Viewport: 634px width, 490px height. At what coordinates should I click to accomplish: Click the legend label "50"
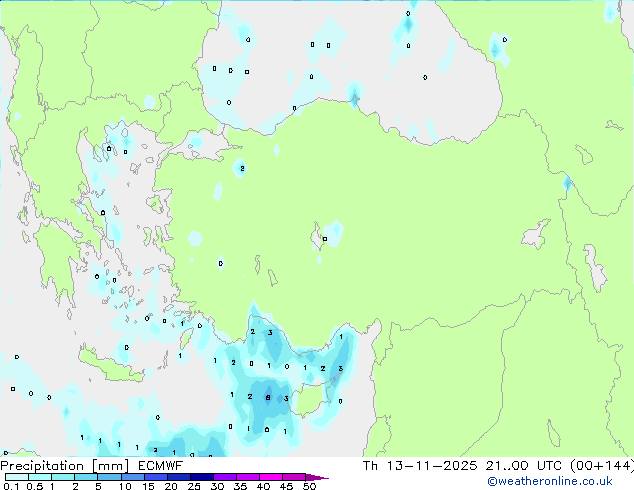coord(309,486)
